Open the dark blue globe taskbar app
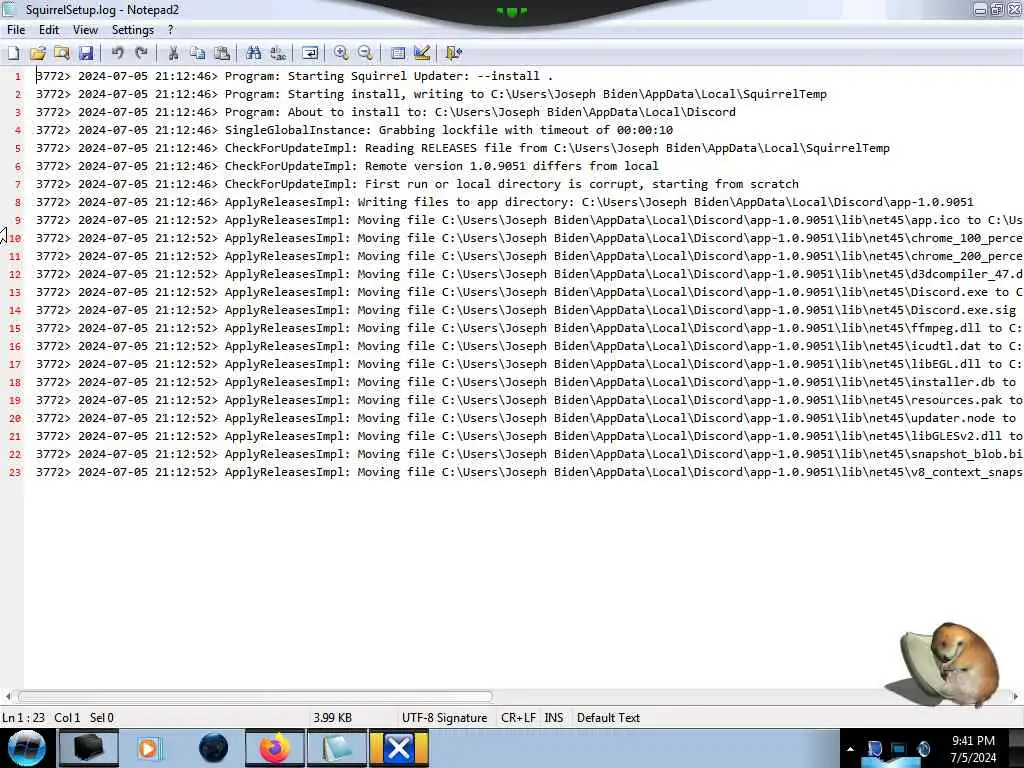 (x=213, y=748)
